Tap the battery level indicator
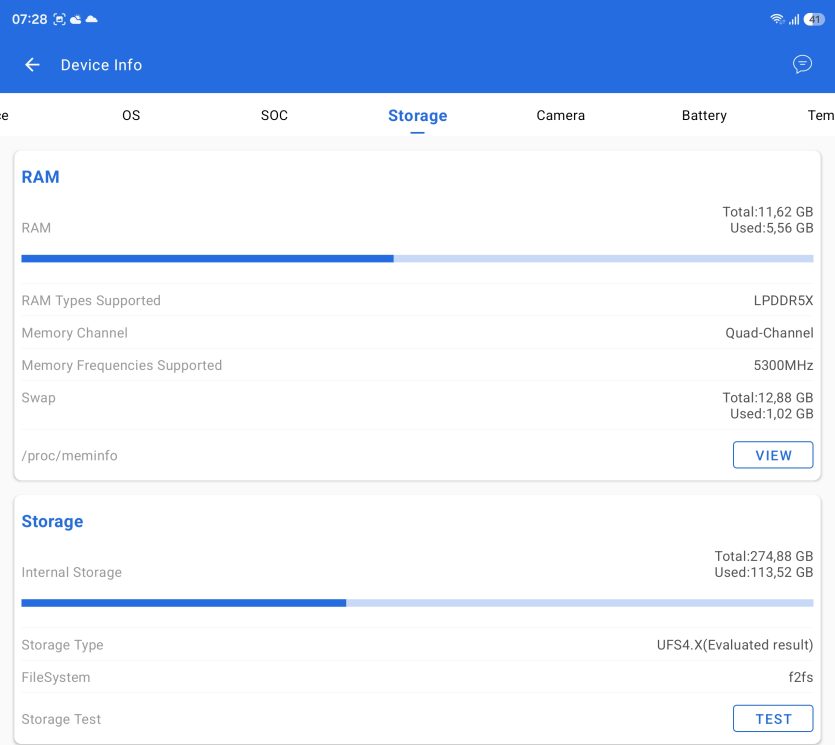Screen dimensions: 835x745 tap(814, 19)
